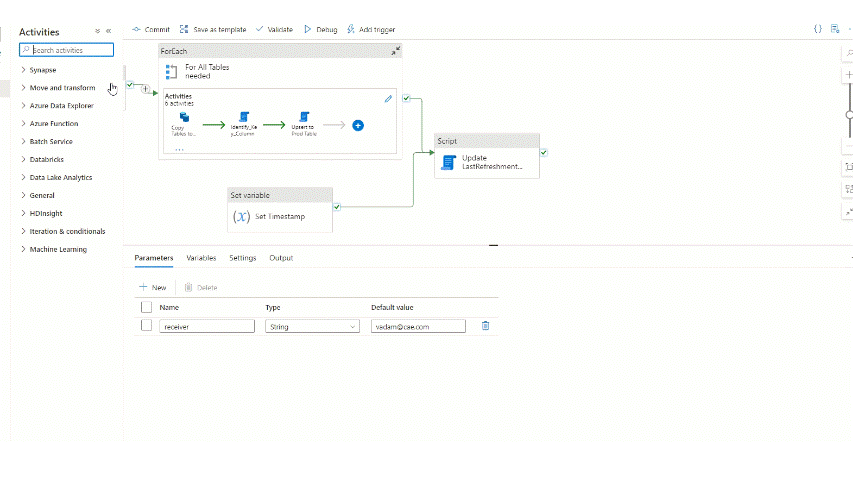
Task: Click the pencil edit icon in ForEach activities
Action: coord(389,98)
